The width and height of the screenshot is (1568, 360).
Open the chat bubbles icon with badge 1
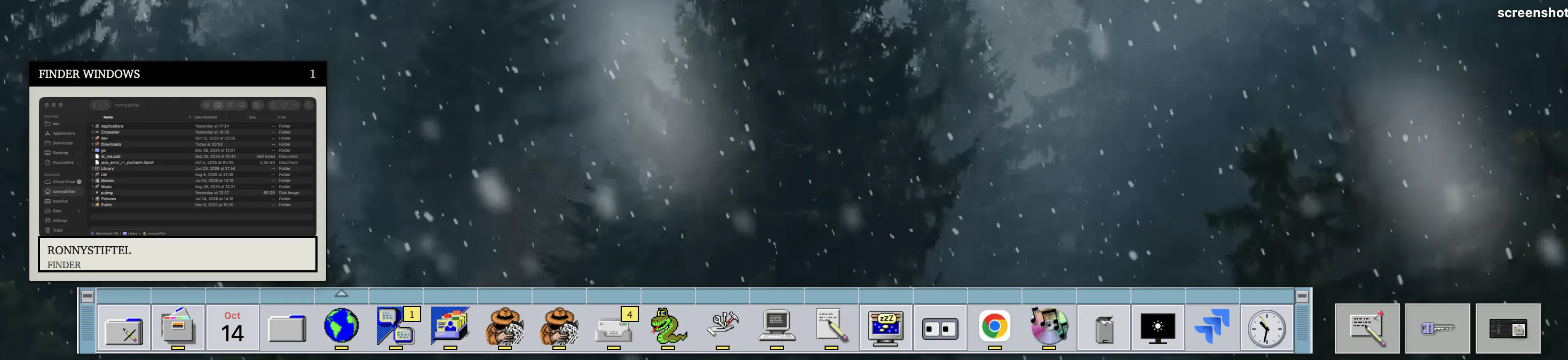[x=396, y=326]
